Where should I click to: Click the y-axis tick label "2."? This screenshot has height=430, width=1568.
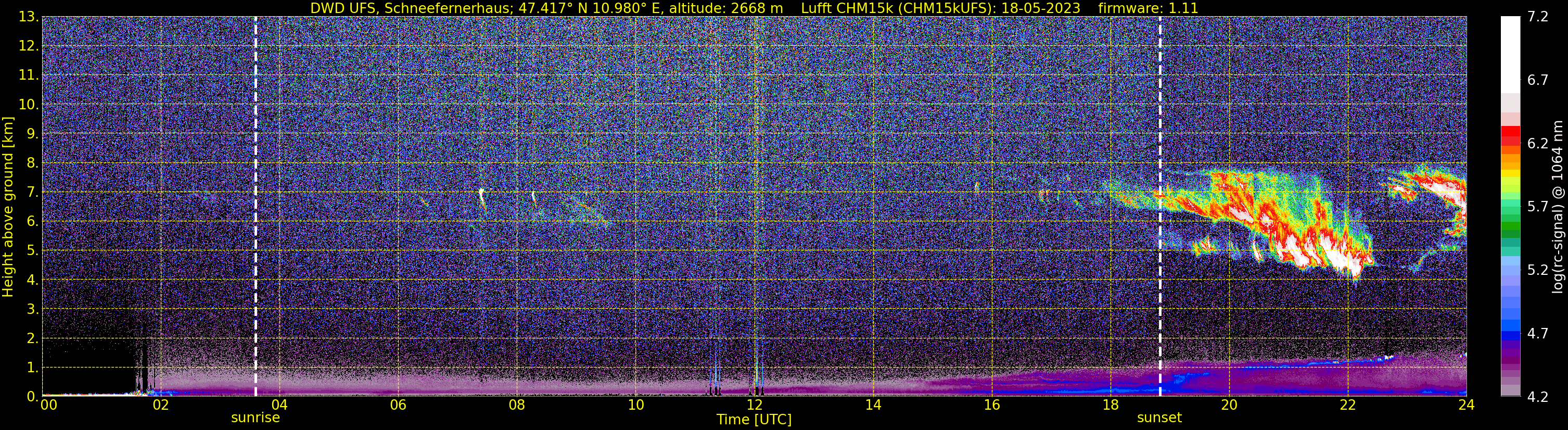(x=32, y=339)
